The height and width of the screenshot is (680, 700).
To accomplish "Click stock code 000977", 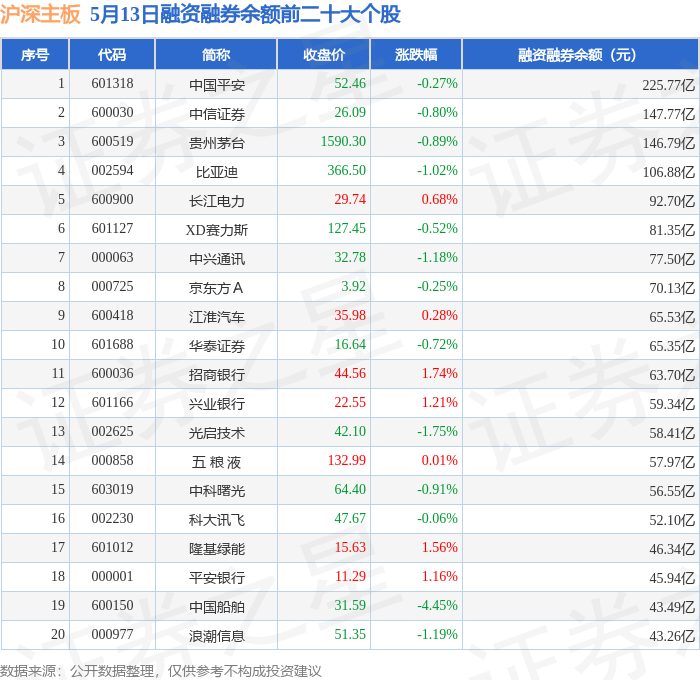I will [112, 635].
